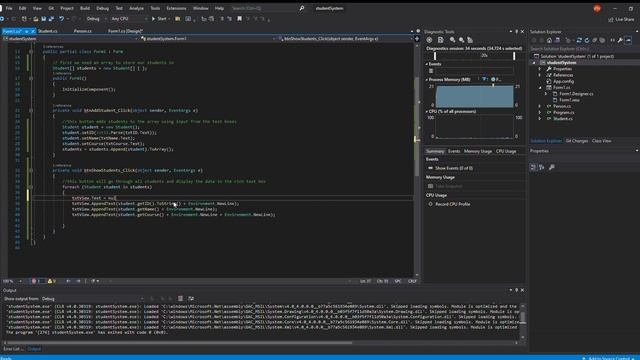Image resolution: width=640 pixels, height=360 pixels.
Task: Open the editor zoom percentage dropdown
Action: pyautogui.click(x=12, y=281)
